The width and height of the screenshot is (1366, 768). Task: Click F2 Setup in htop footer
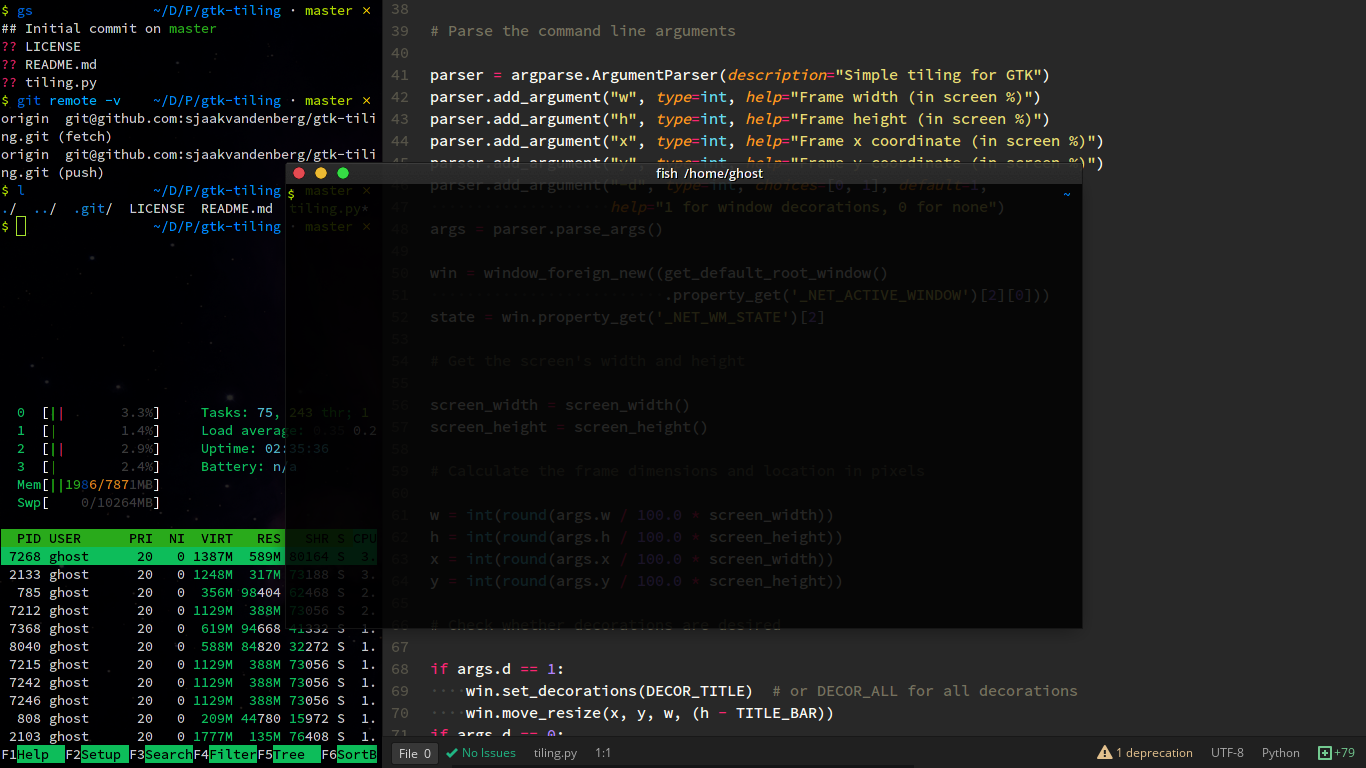click(x=97, y=755)
